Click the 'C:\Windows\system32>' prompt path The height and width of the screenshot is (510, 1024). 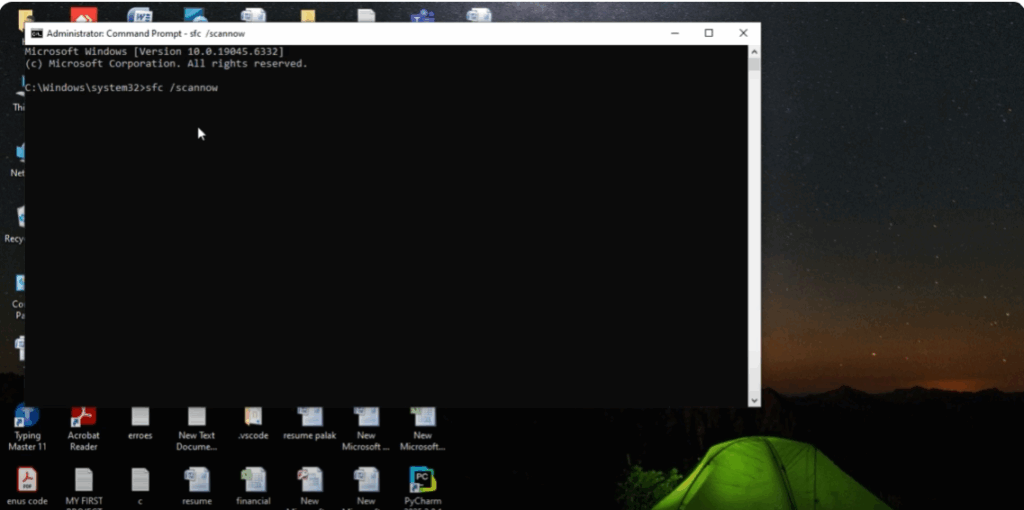84,88
